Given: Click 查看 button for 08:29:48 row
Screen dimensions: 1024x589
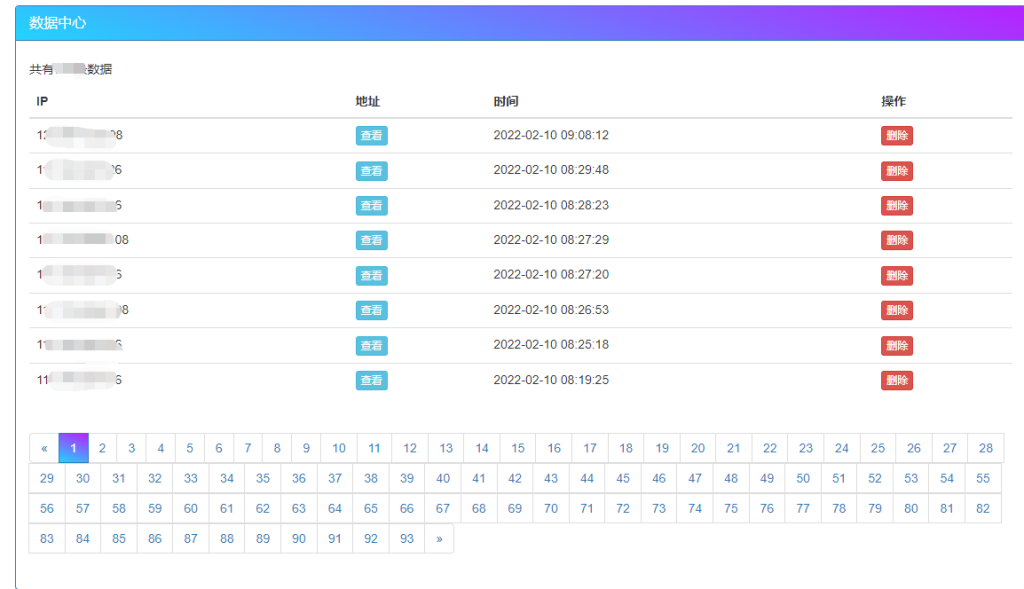Looking at the screenshot, I should [x=372, y=171].
